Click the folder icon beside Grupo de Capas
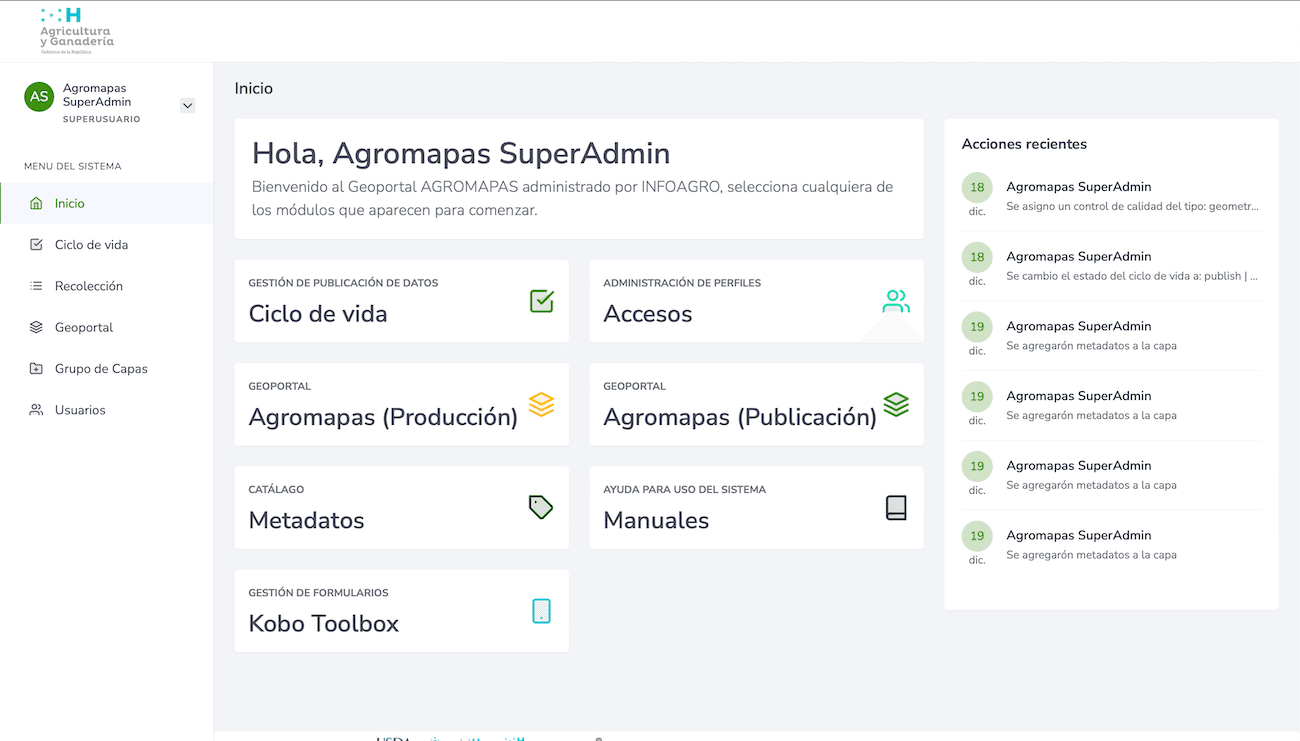This screenshot has height=741, width=1300. tap(36, 369)
